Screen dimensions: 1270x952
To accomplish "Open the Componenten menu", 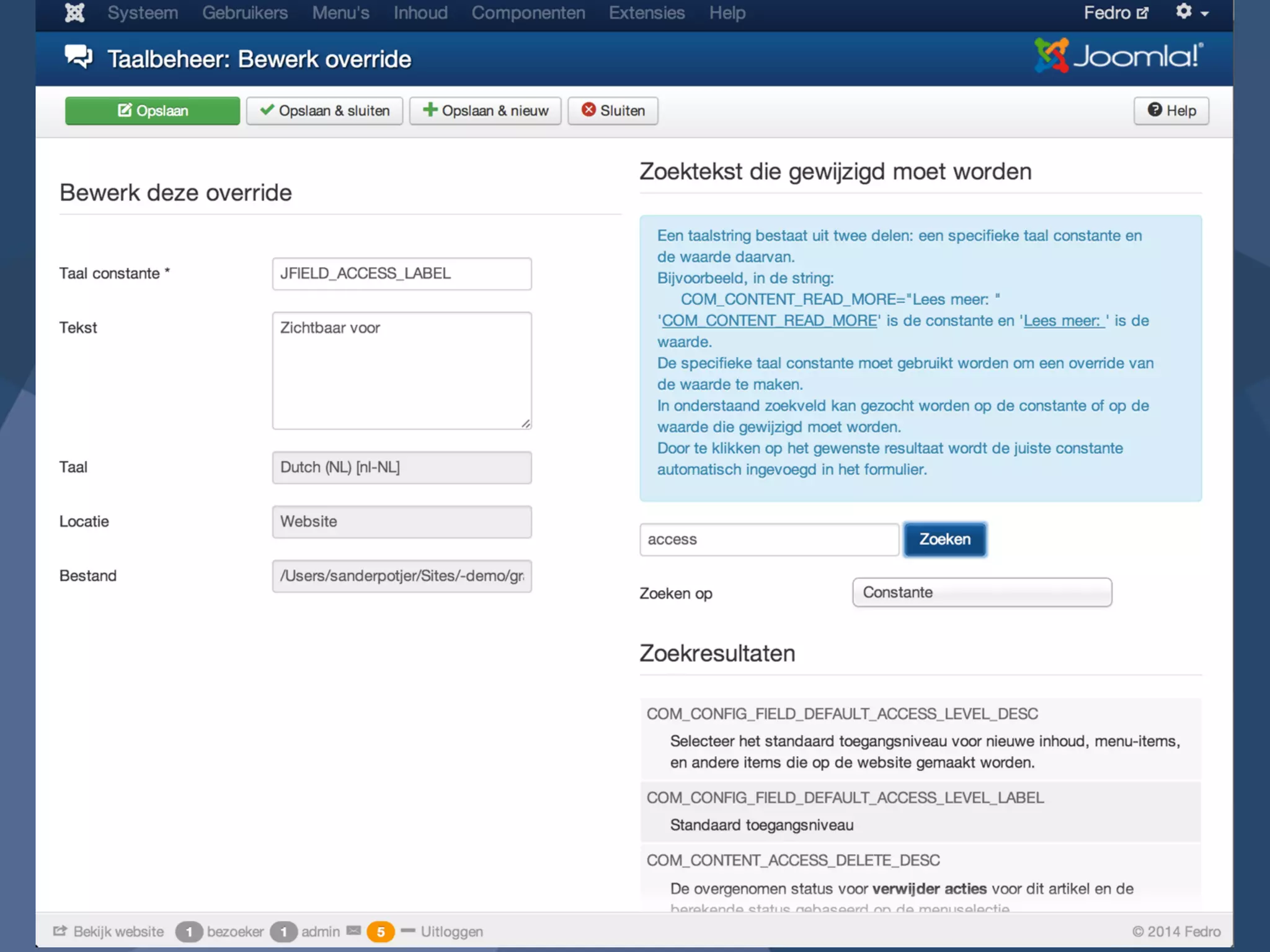I will [528, 12].
